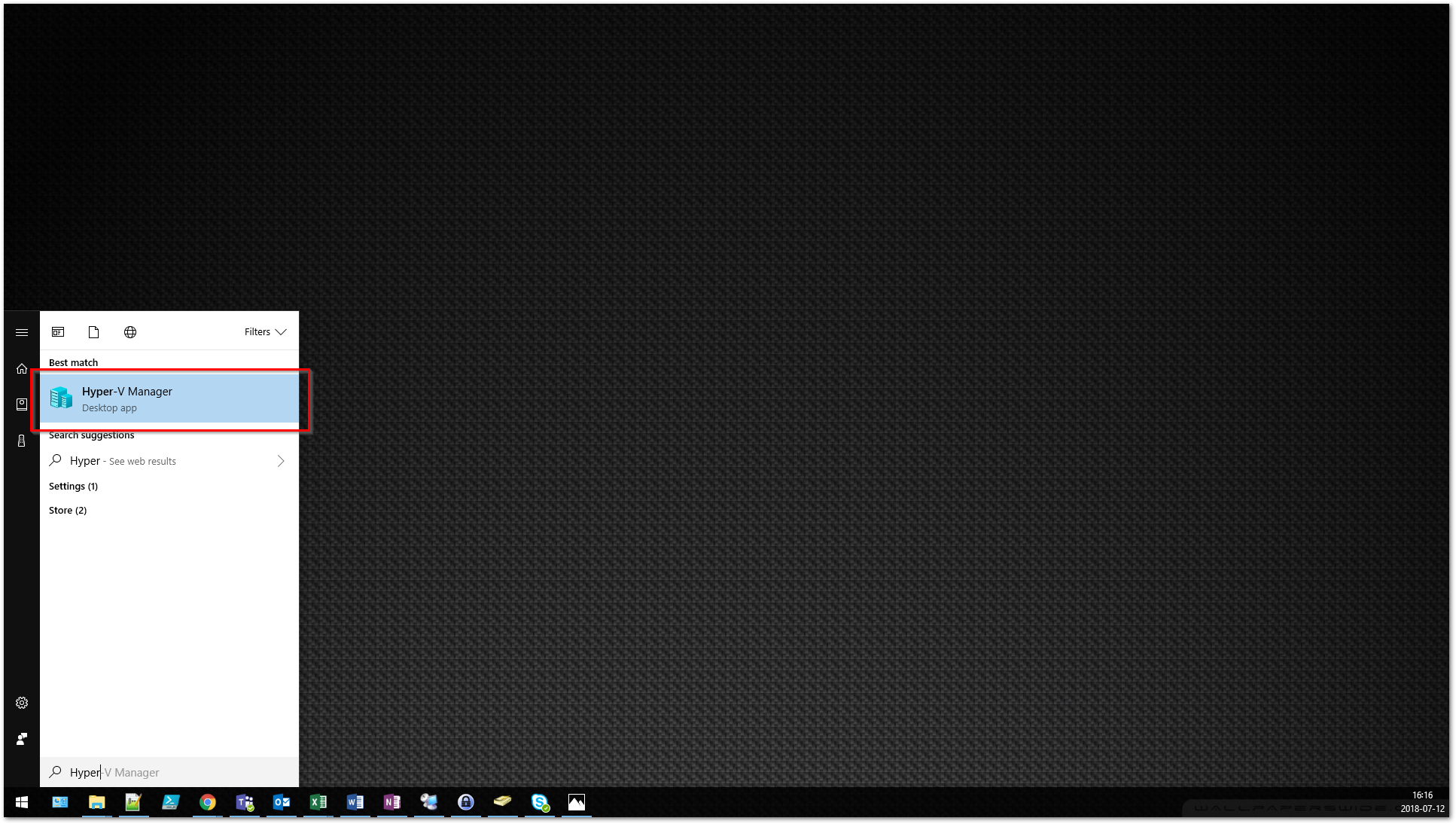Open Cortana Notebook in sidebar
1456x824 pixels.
click(22, 404)
